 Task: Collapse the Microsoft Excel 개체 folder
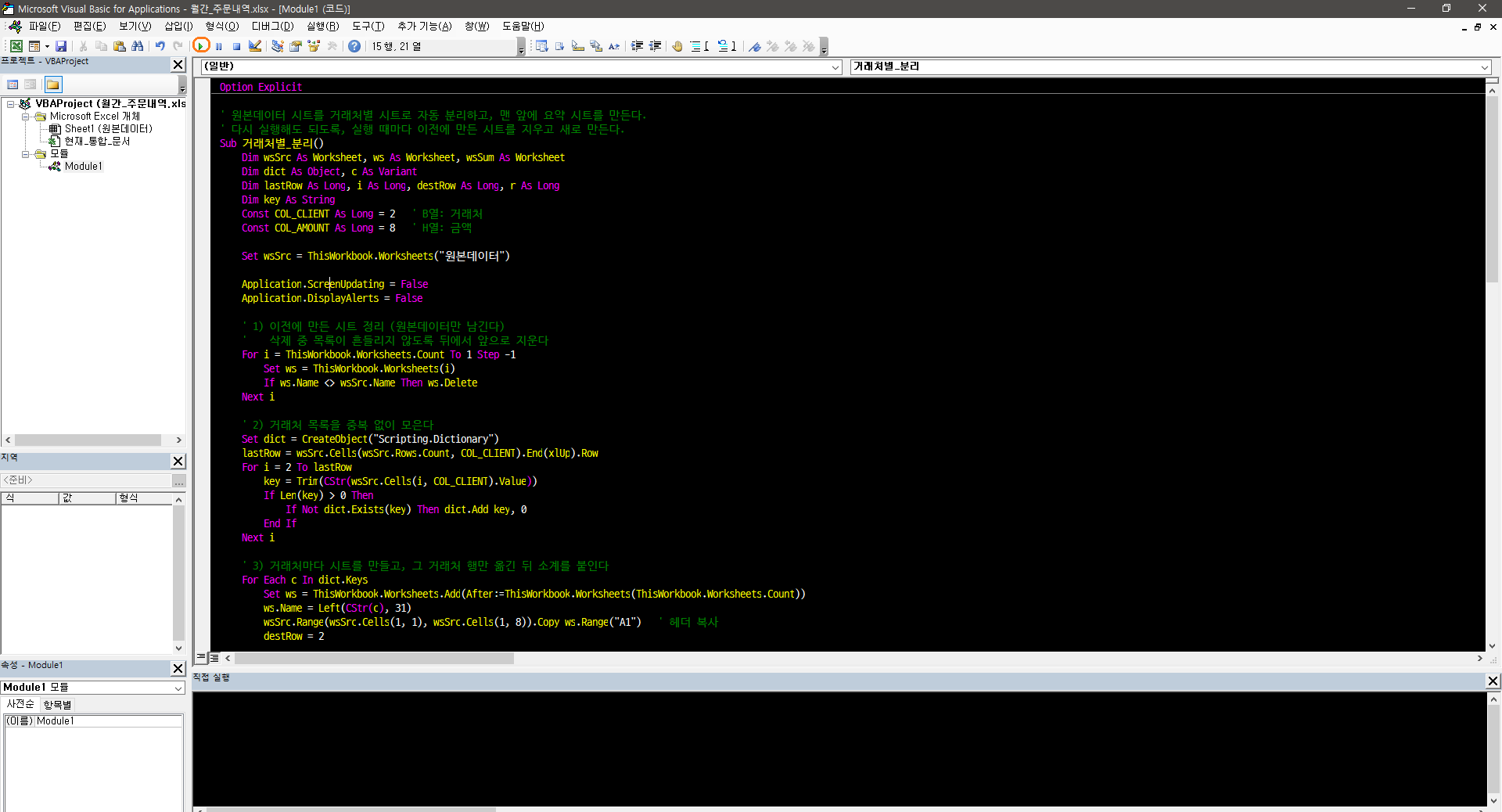coord(26,117)
